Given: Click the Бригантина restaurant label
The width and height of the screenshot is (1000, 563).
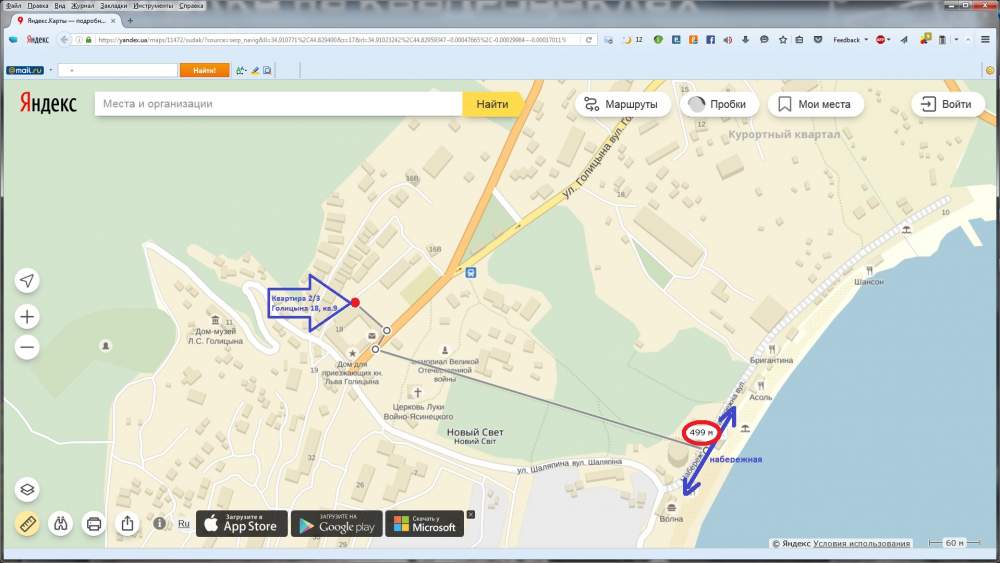Looking at the screenshot, I should tap(772, 360).
